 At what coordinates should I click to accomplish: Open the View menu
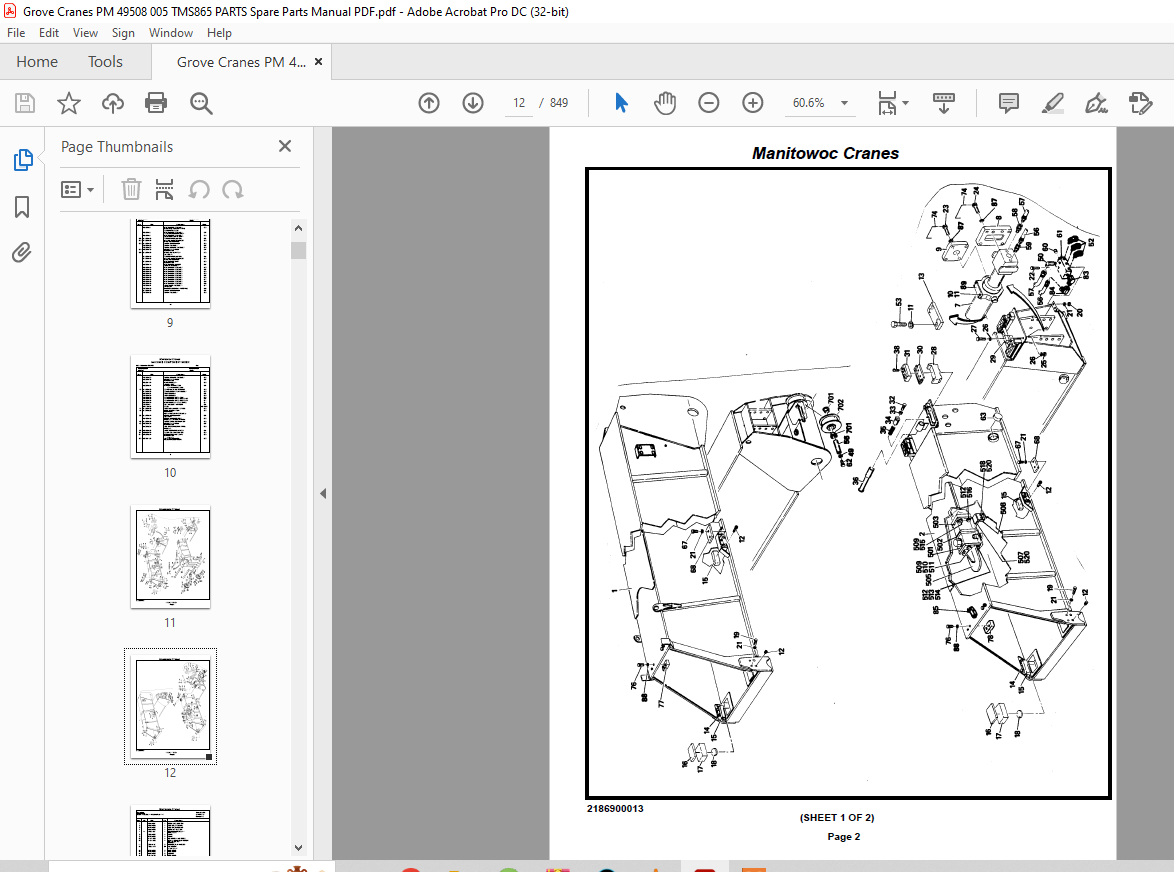[x=85, y=33]
